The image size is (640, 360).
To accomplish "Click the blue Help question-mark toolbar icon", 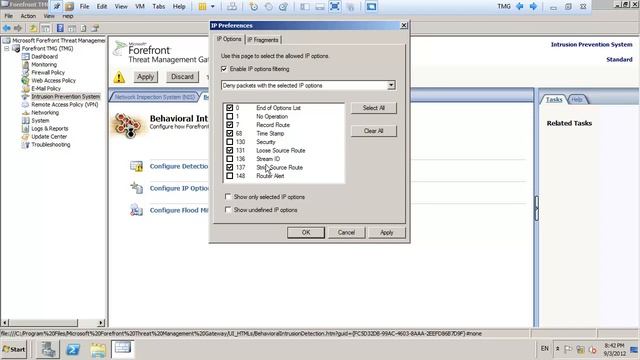I will coord(60,28).
